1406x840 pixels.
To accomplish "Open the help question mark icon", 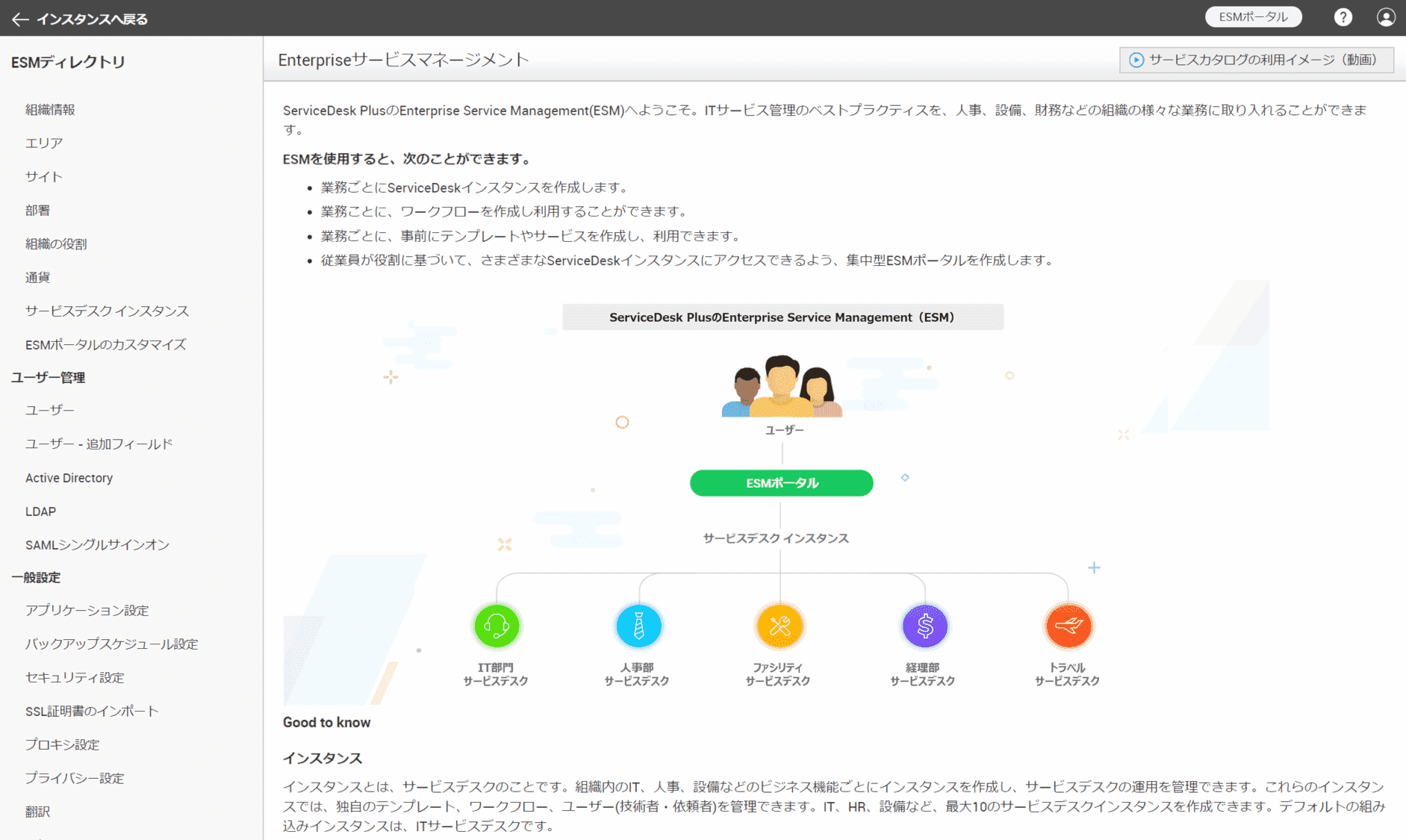I will point(1343,16).
